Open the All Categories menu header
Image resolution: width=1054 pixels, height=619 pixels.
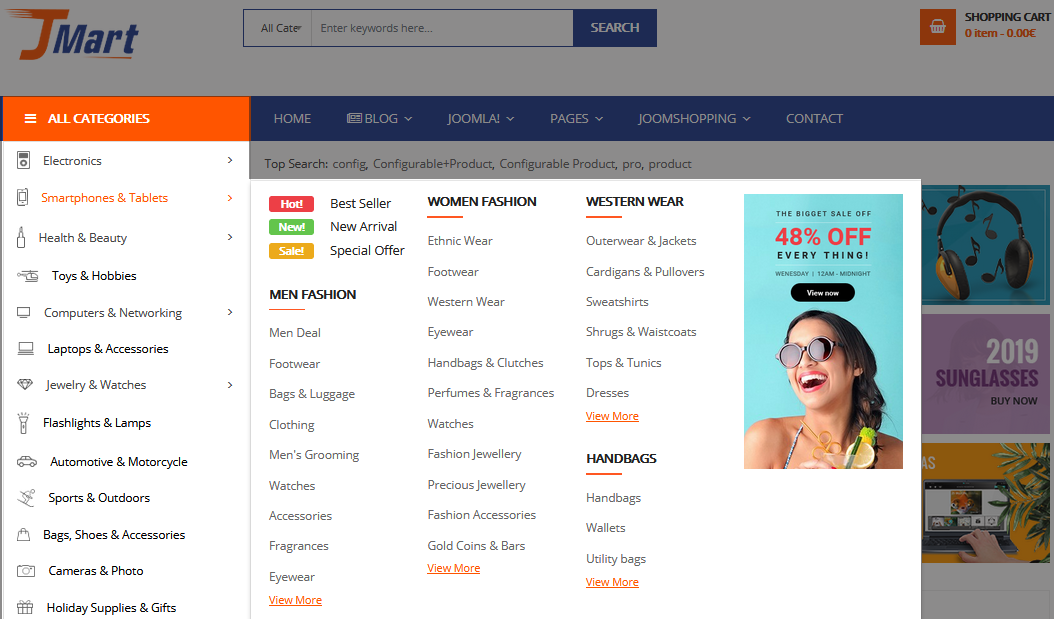click(126, 118)
